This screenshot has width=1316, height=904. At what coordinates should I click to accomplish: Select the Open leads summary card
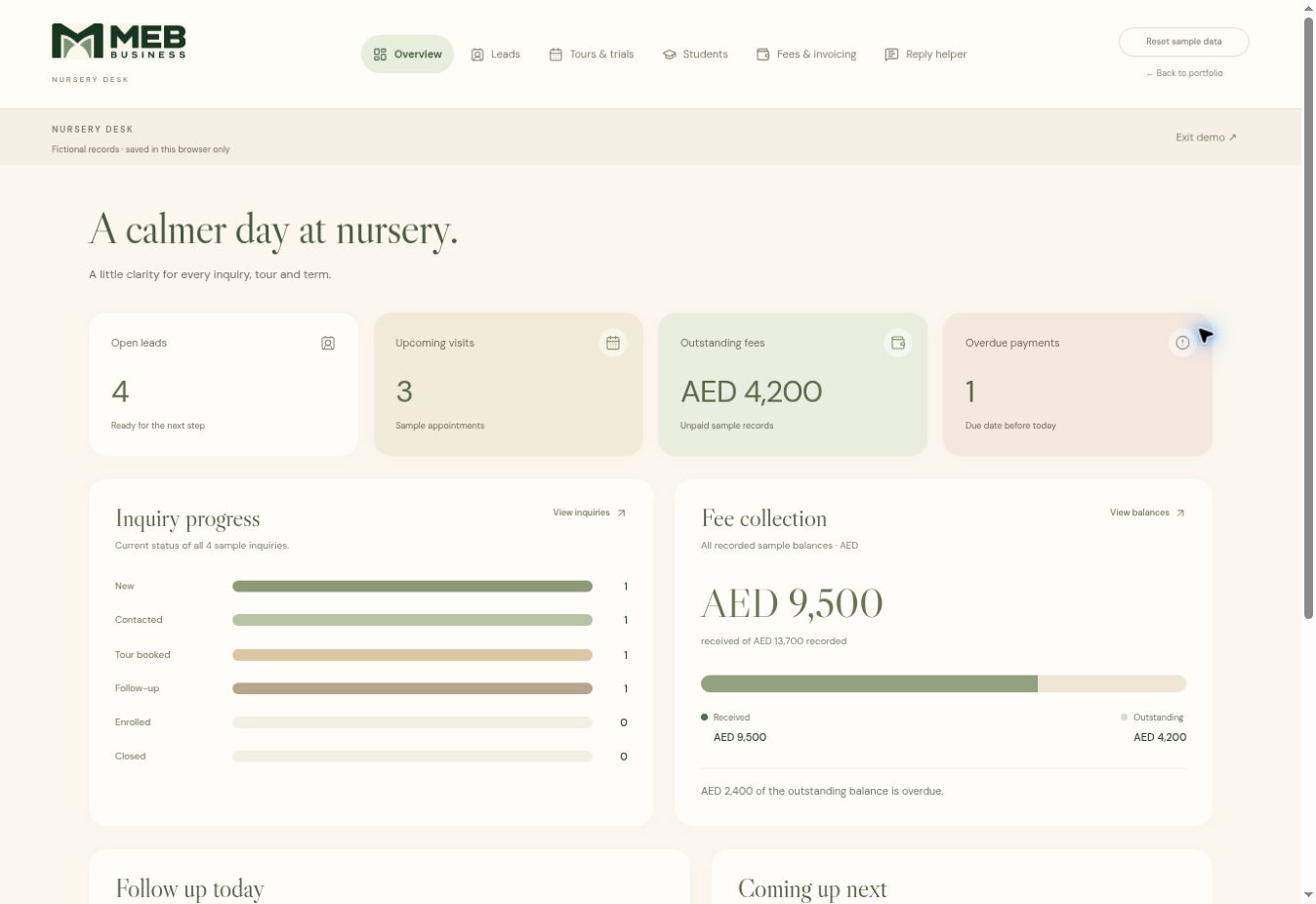click(x=224, y=385)
